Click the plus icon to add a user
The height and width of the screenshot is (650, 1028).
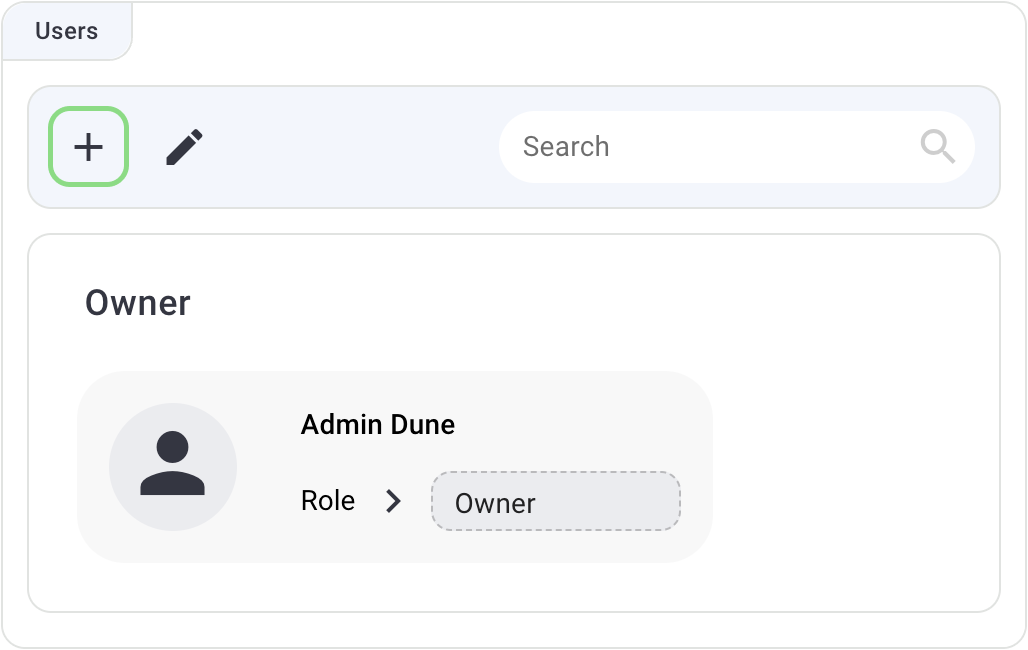pos(89,147)
